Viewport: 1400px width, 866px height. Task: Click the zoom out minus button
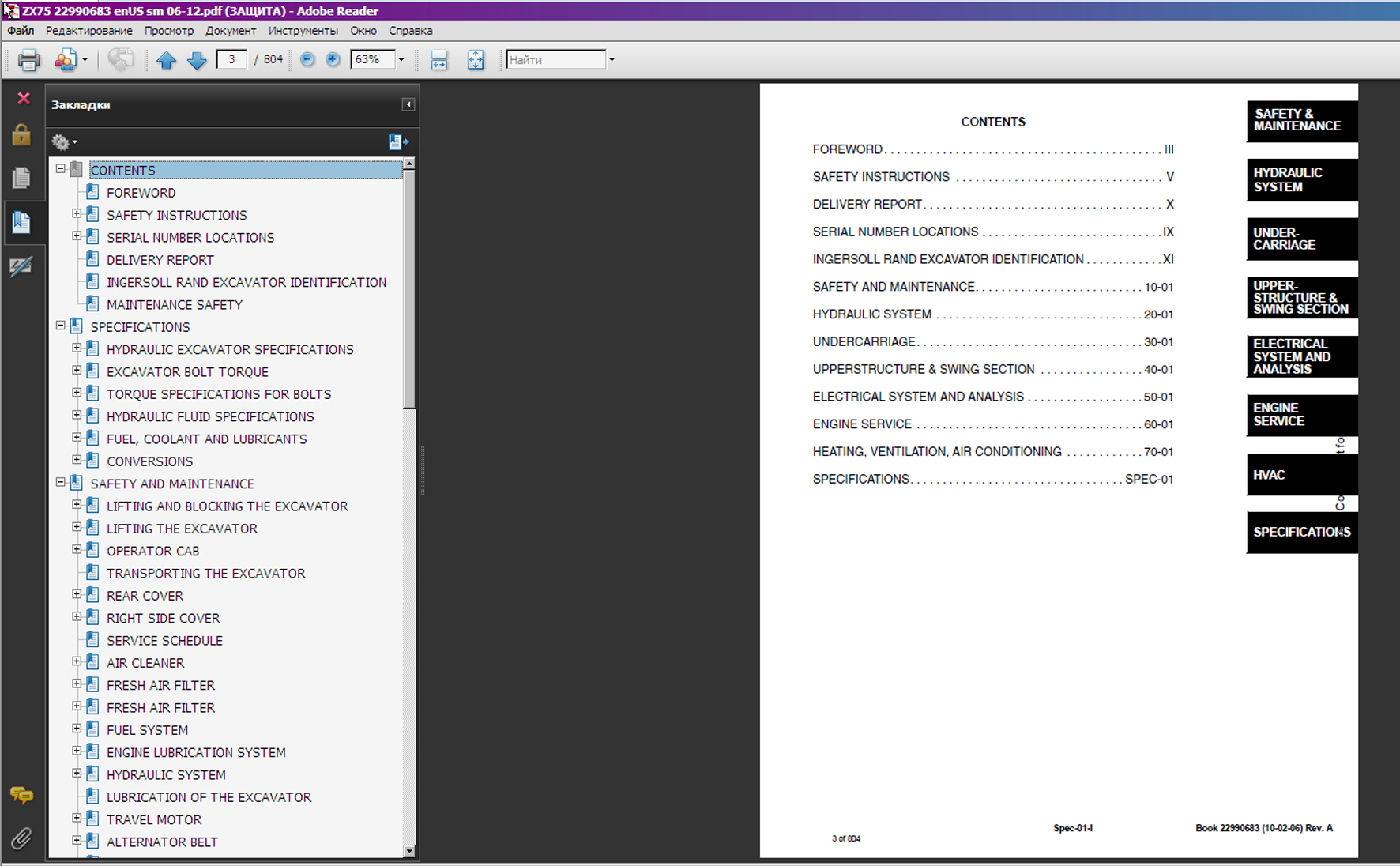click(x=308, y=60)
